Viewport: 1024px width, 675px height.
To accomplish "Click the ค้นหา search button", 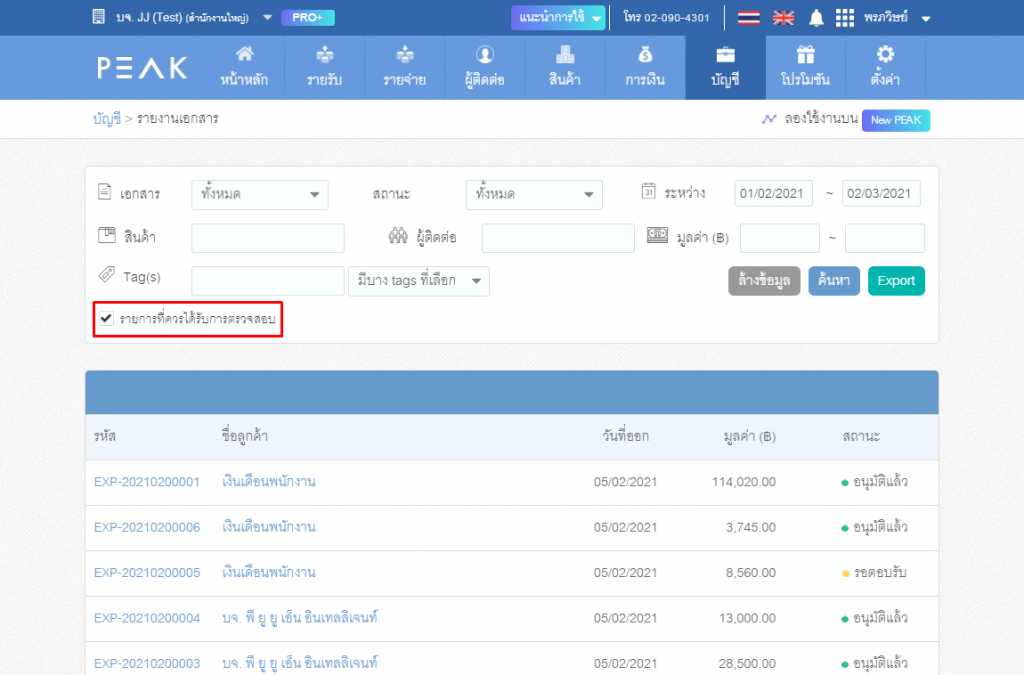I will click(x=833, y=281).
